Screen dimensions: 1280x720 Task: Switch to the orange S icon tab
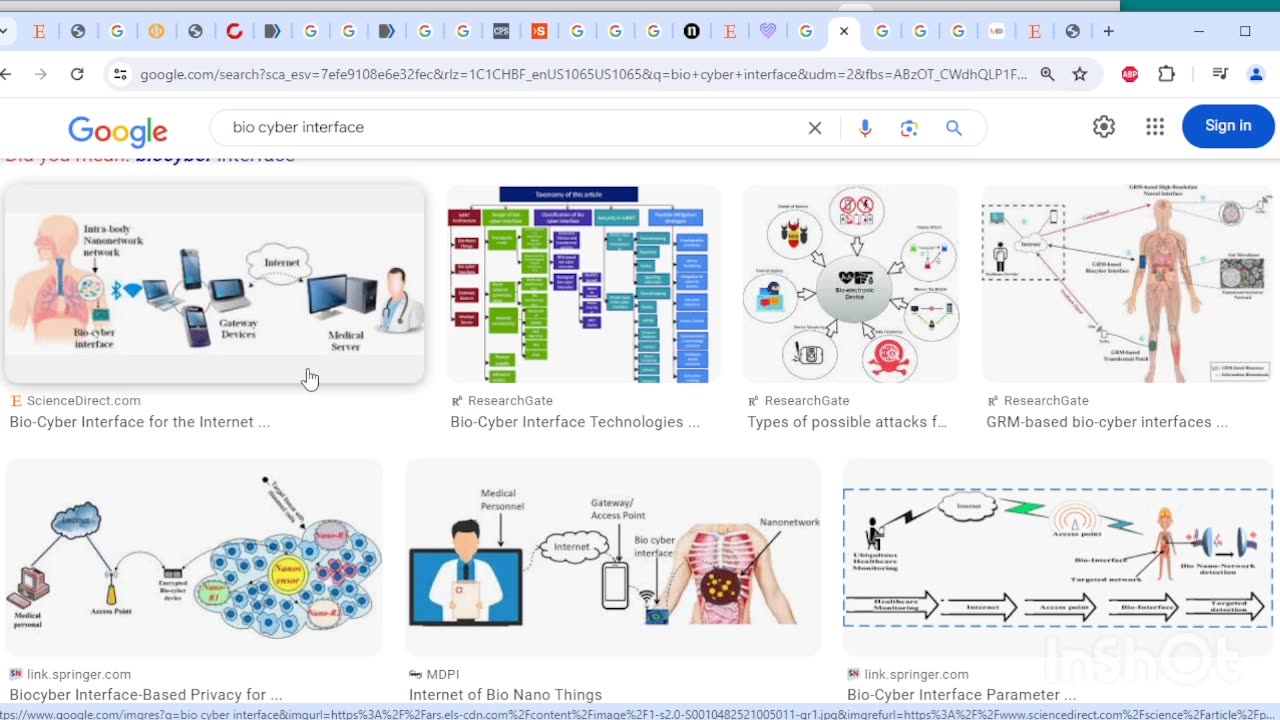(x=539, y=31)
